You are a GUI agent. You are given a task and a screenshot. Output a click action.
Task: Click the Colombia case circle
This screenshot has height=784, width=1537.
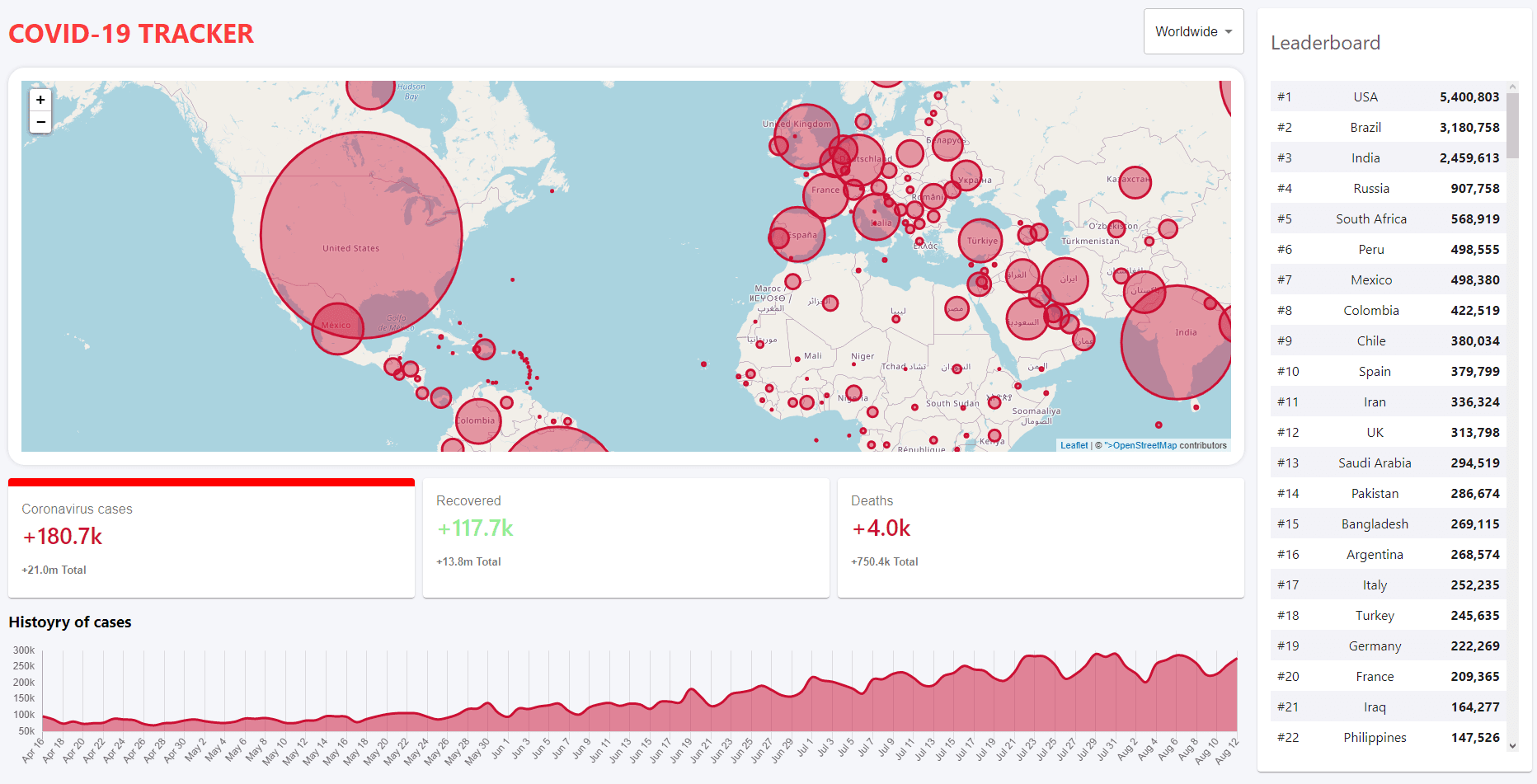pos(478,421)
